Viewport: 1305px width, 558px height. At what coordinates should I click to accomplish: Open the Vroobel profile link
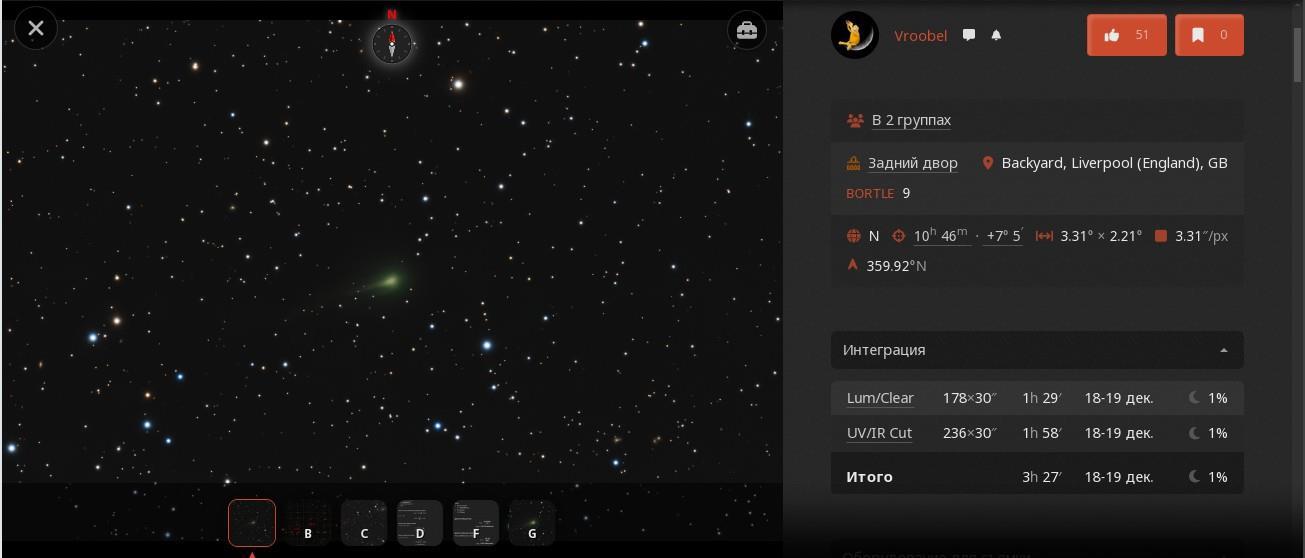pyautogui.click(x=920, y=35)
